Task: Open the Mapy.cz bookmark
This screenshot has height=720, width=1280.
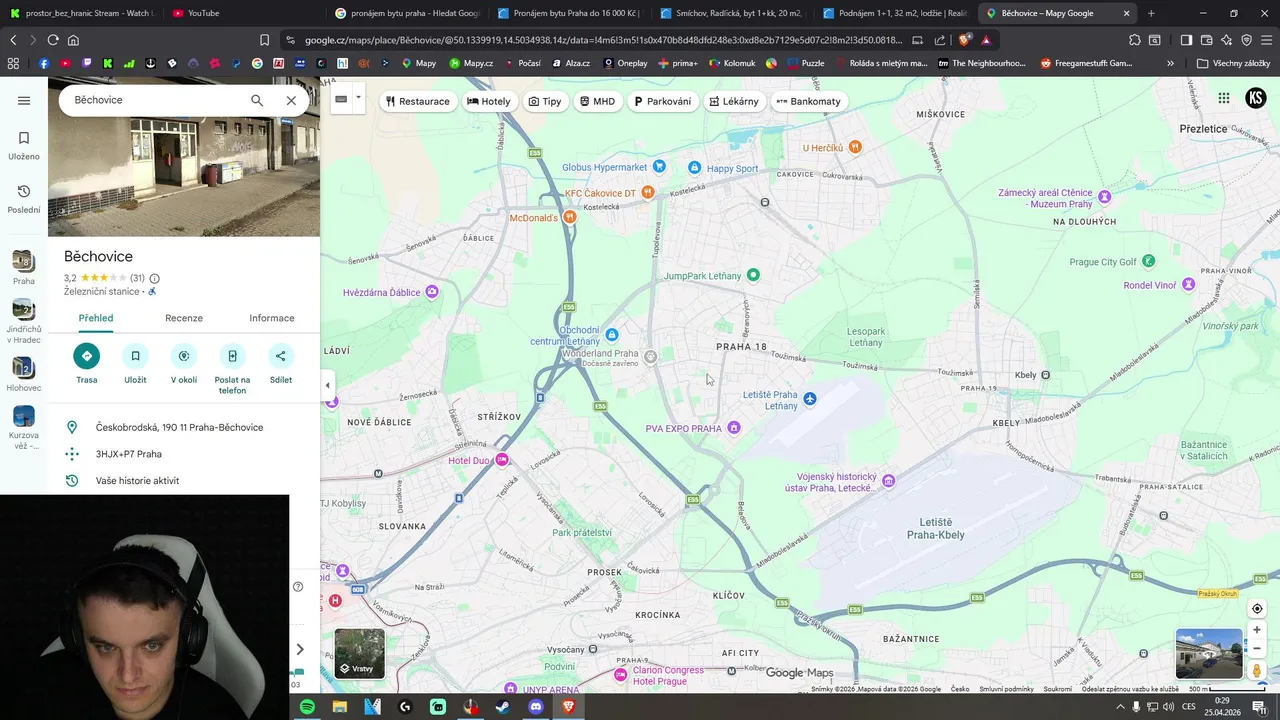Action: tap(471, 63)
